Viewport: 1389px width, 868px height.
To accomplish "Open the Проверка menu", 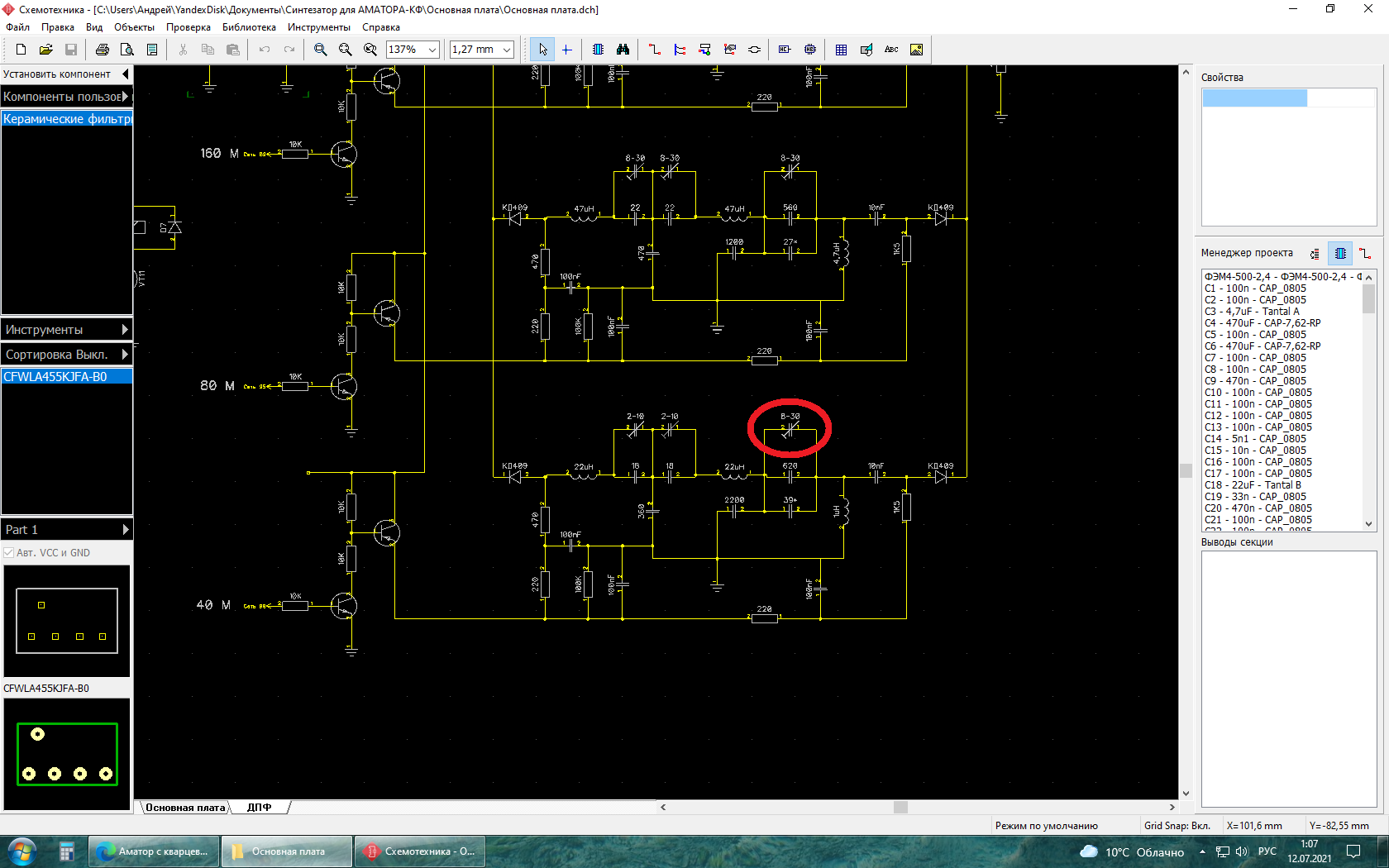I will (x=189, y=27).
